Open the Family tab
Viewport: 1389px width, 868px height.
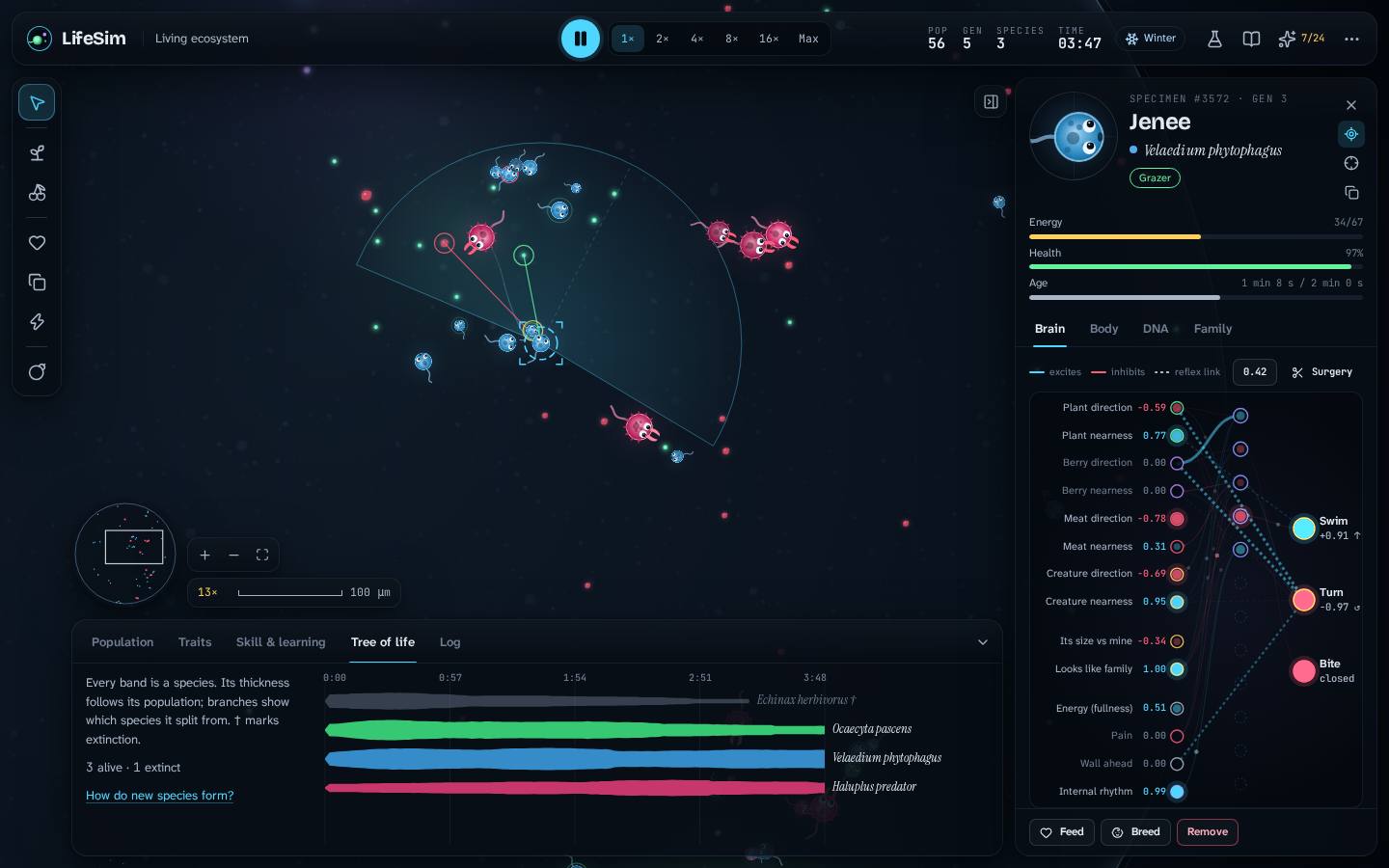1213,329
